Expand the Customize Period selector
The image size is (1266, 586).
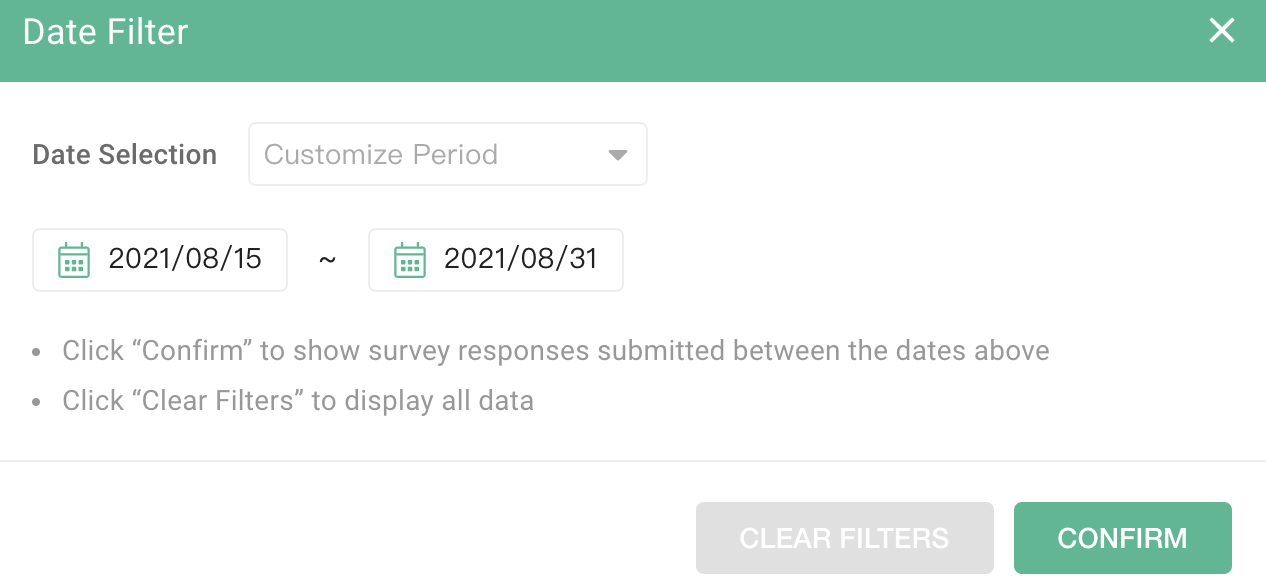point(447,154)
